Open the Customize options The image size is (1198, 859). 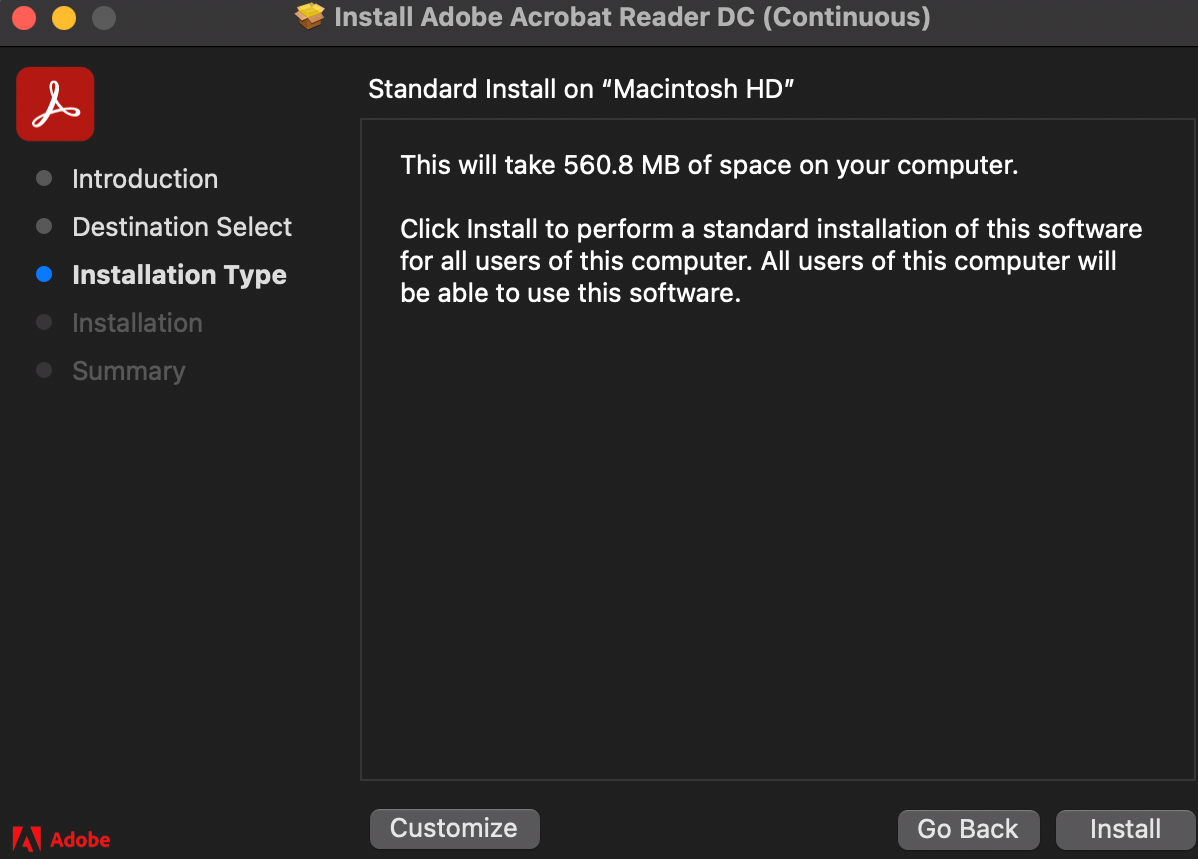tap(454, 829)
